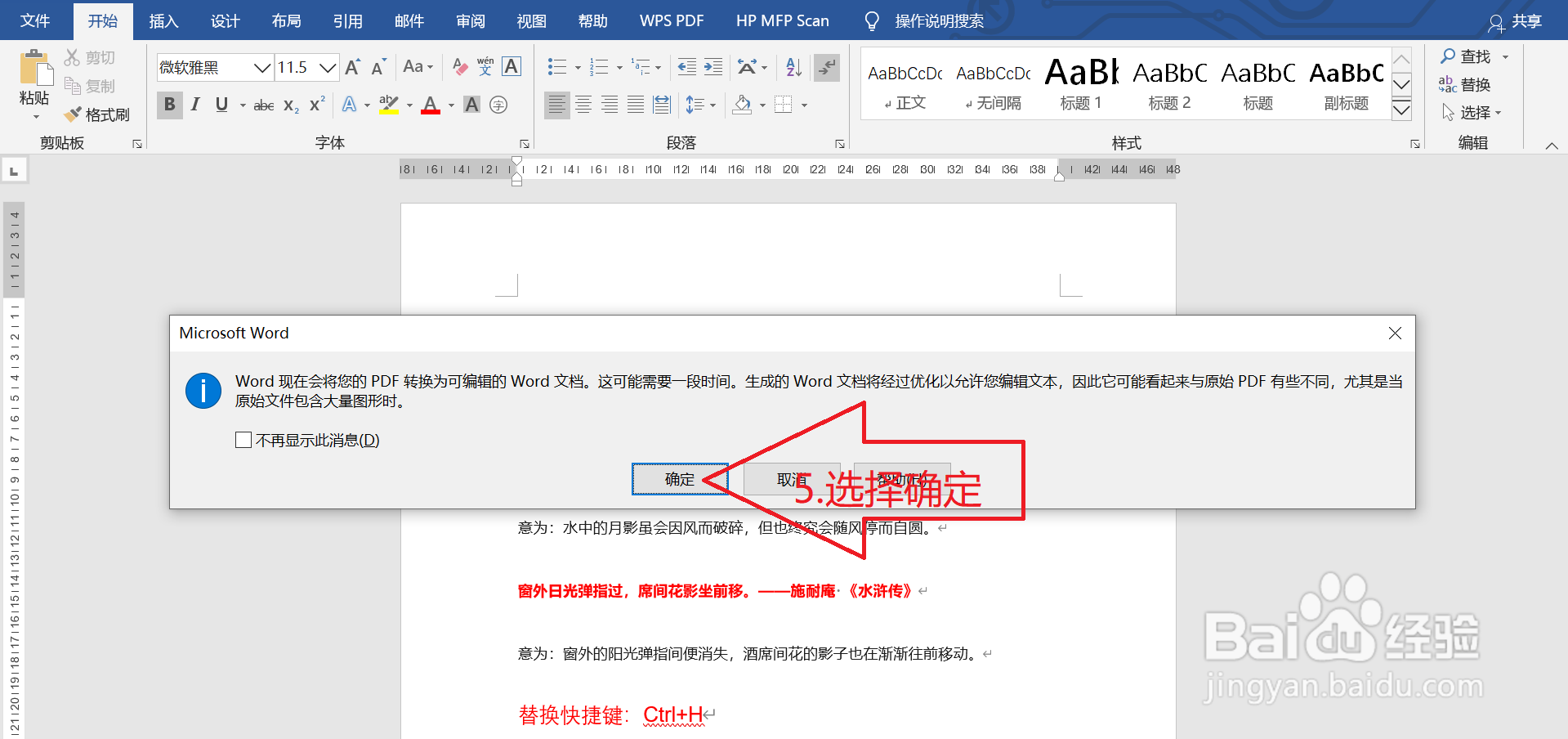Justify the paragraph text
Image resolution: width=1568 pixels, height=739 pixels.
(636, 105)
